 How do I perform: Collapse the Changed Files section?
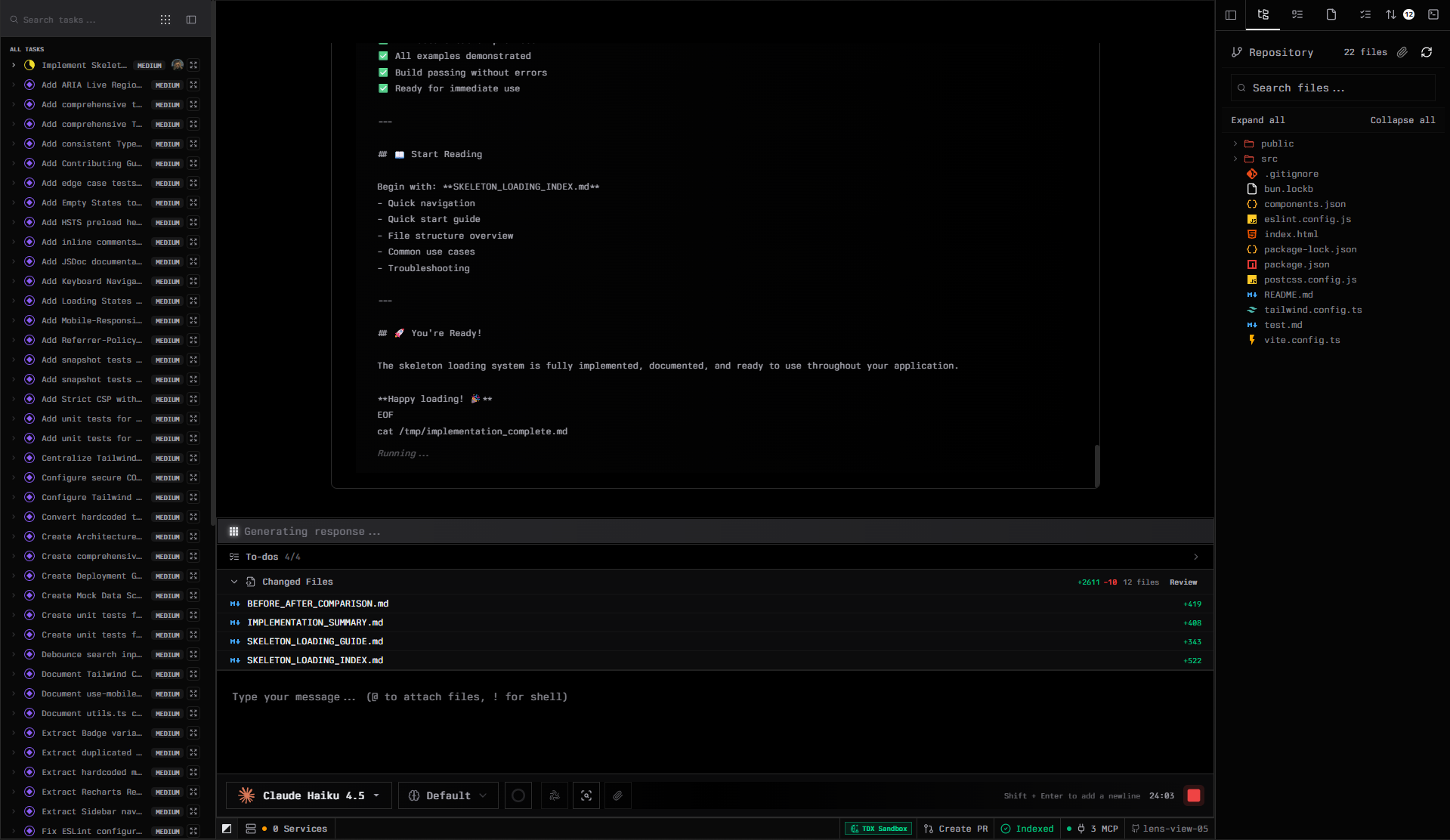pyautogui.click(x=234, y=582)
